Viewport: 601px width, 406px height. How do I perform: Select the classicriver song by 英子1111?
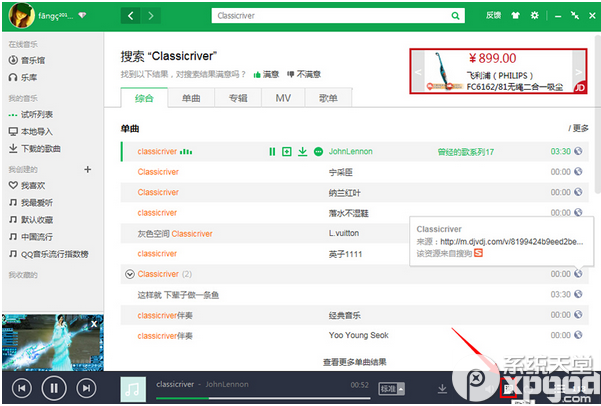pos(355,253)
